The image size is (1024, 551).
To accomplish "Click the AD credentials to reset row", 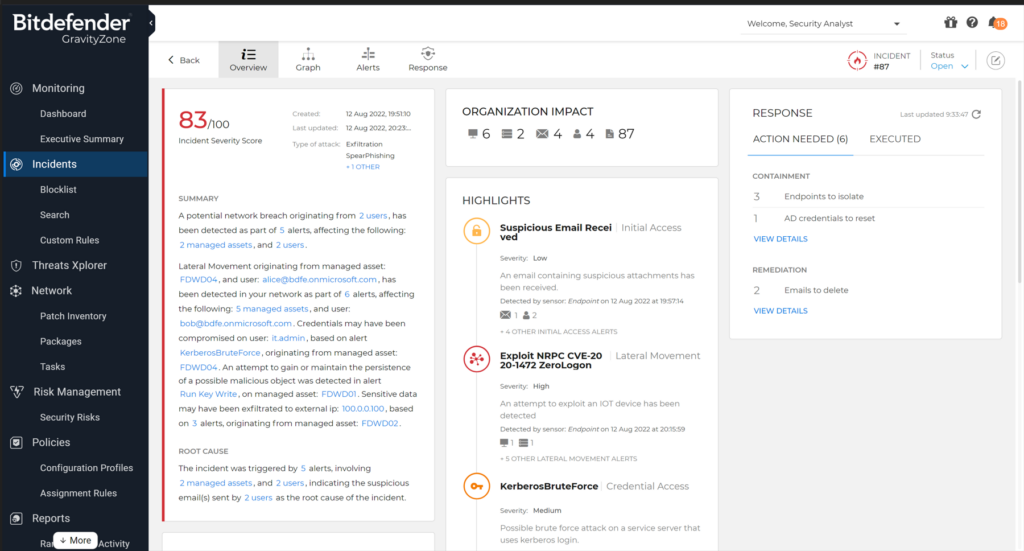I will click(868, 219).
